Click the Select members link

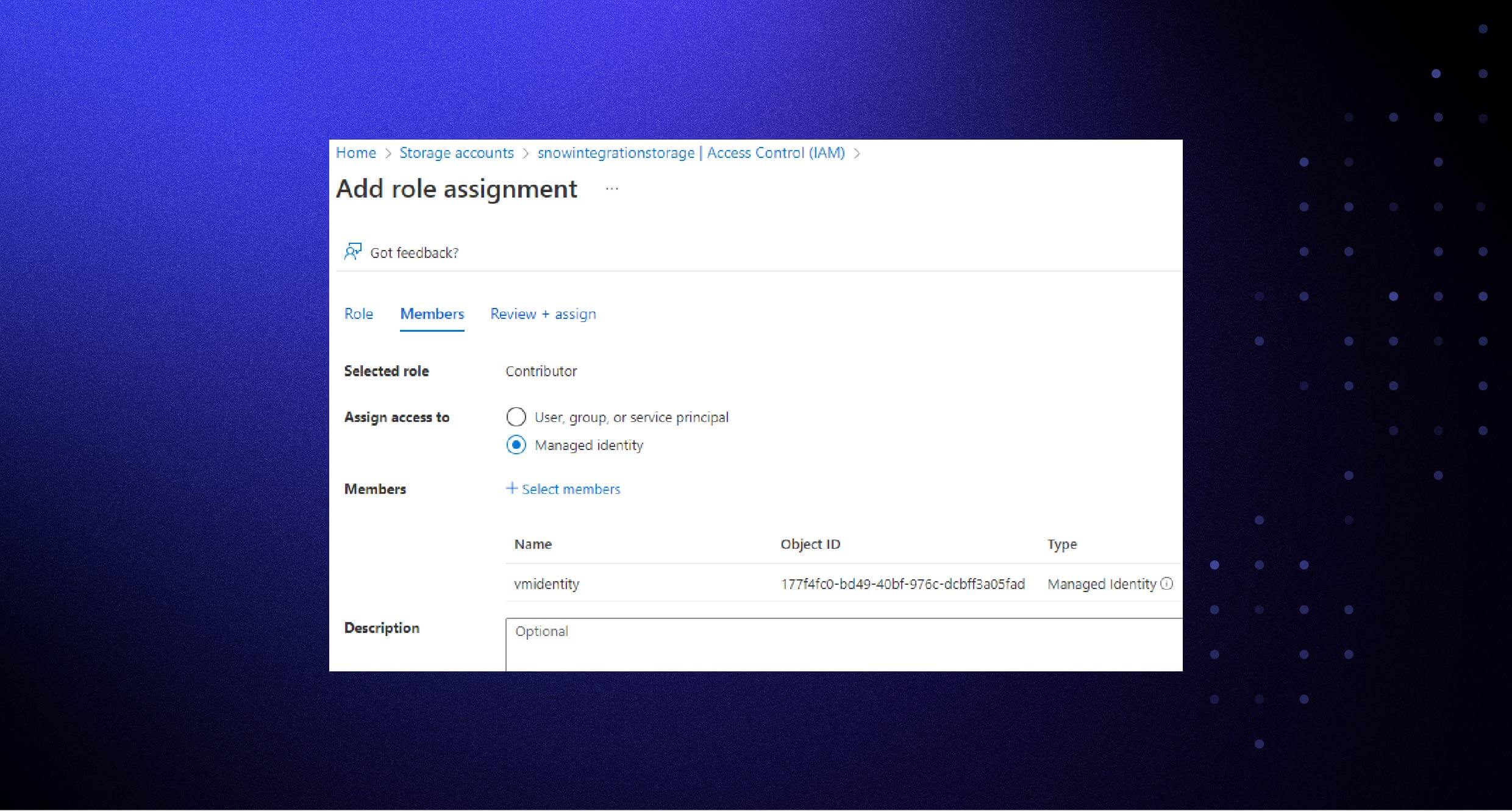571,488
